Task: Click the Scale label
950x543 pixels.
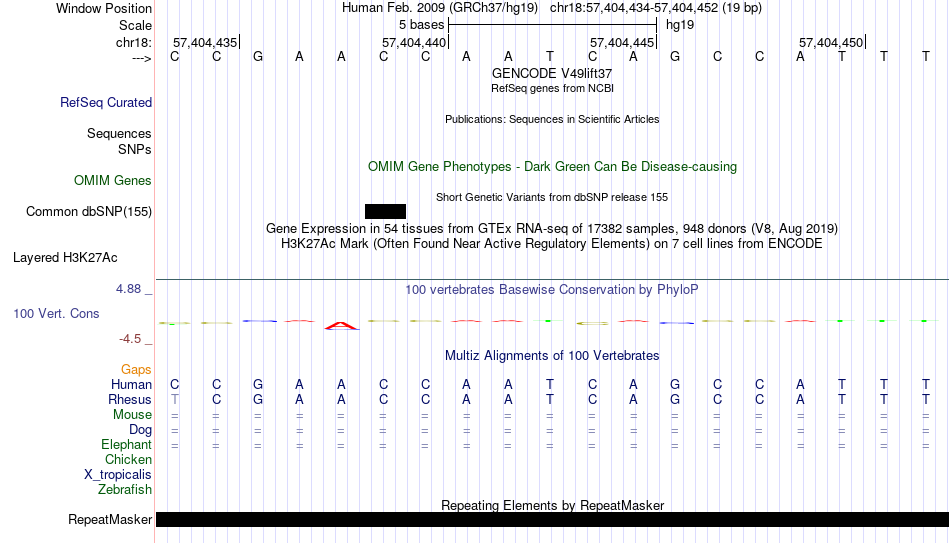Action: tap(135, 25)
